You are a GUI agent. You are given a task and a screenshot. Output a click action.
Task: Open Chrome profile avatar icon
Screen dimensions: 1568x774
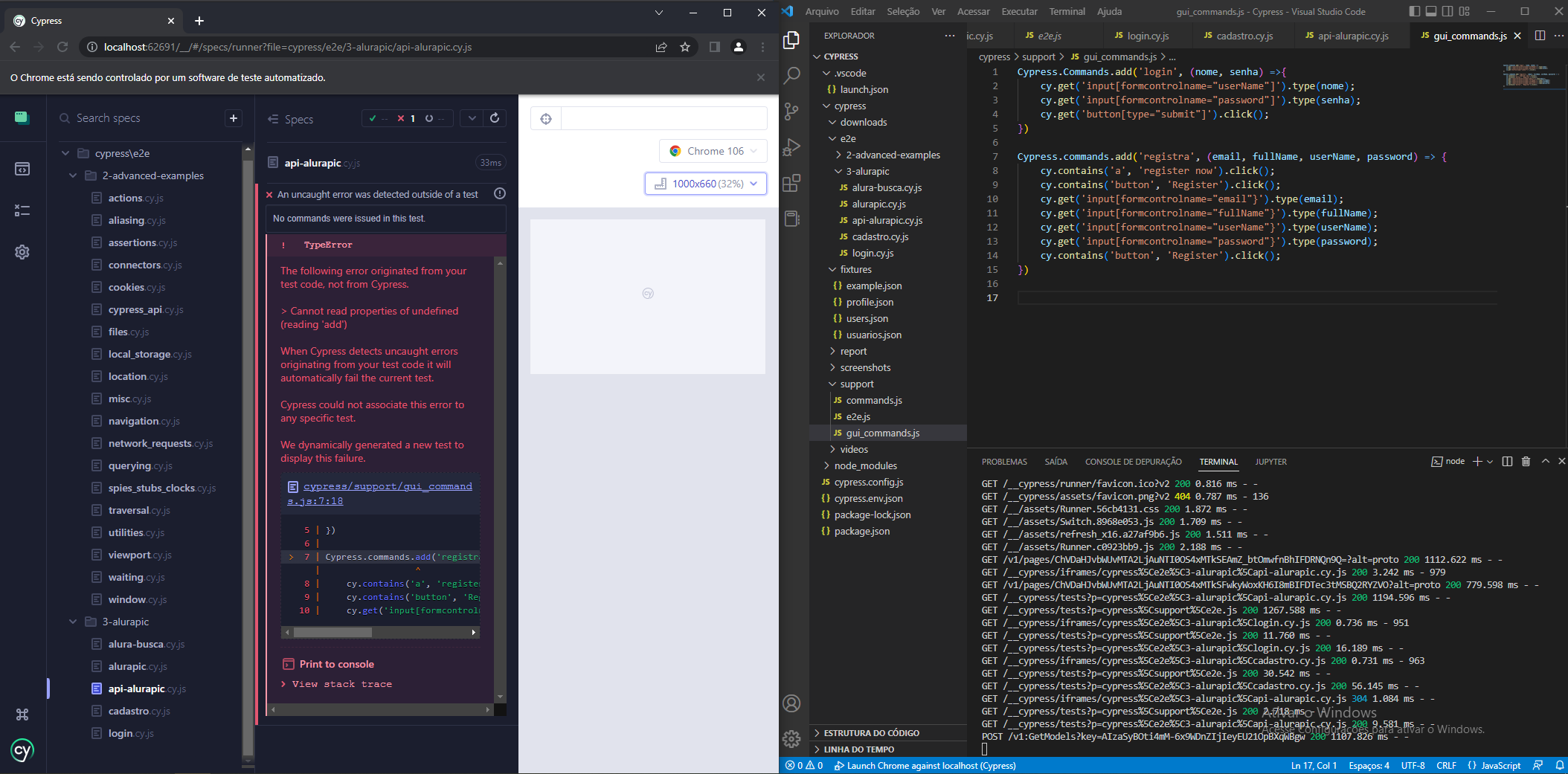pos(739,47)
